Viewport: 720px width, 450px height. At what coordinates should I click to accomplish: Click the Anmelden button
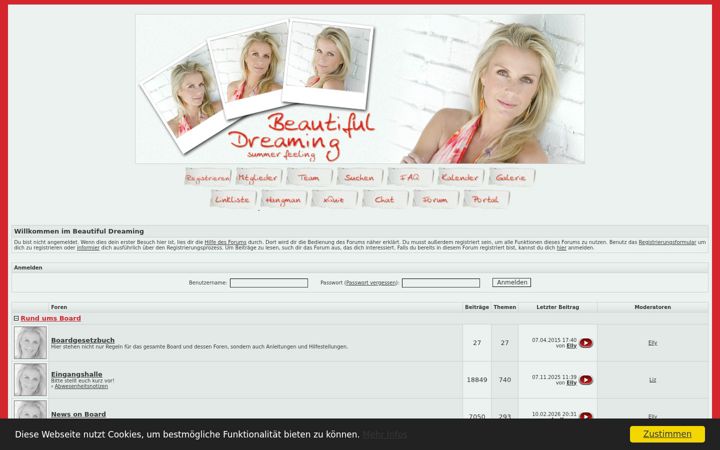pyautogui.click(x=512, y=282)
